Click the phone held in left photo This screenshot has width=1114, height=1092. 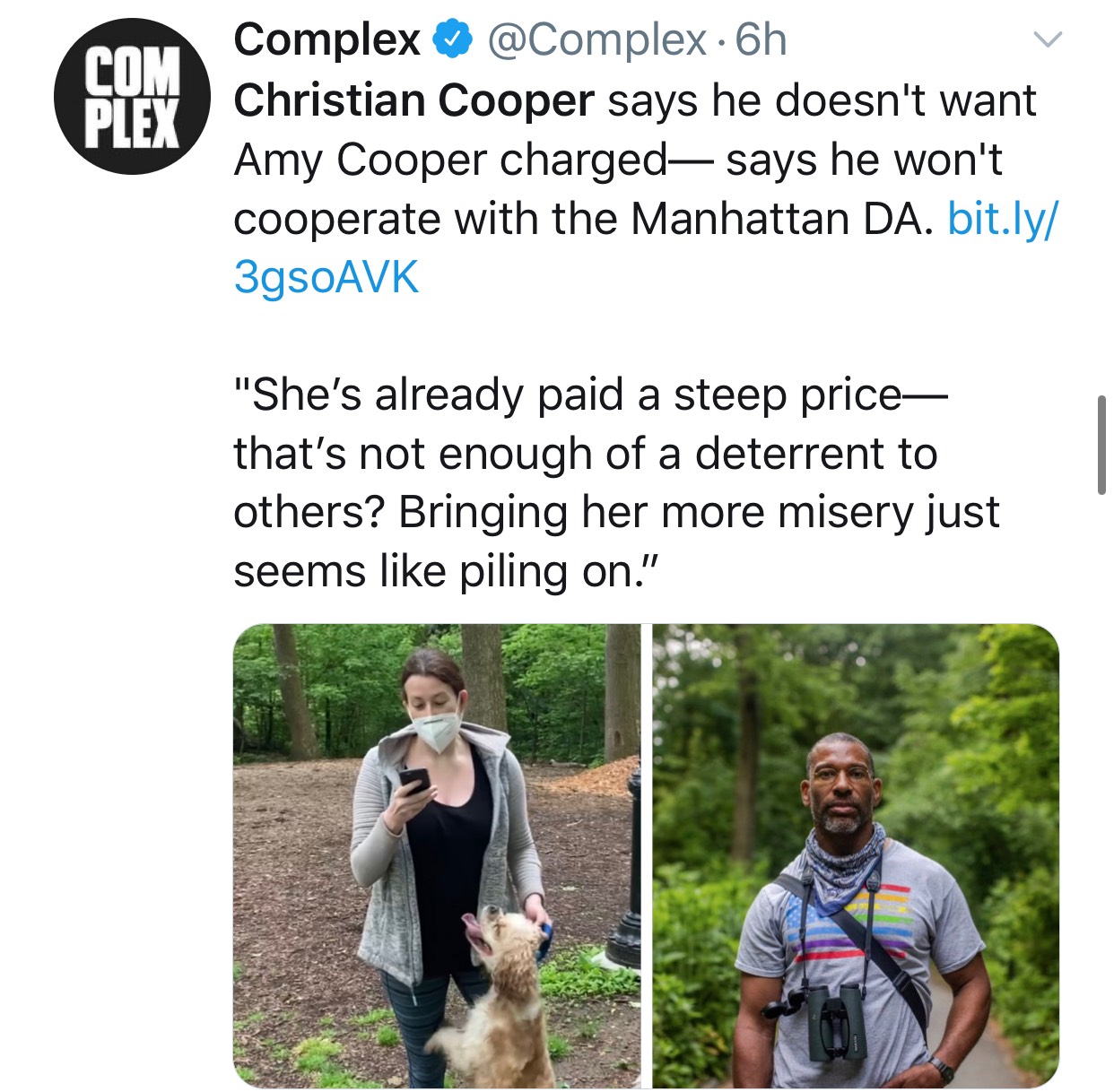point(414,779)
